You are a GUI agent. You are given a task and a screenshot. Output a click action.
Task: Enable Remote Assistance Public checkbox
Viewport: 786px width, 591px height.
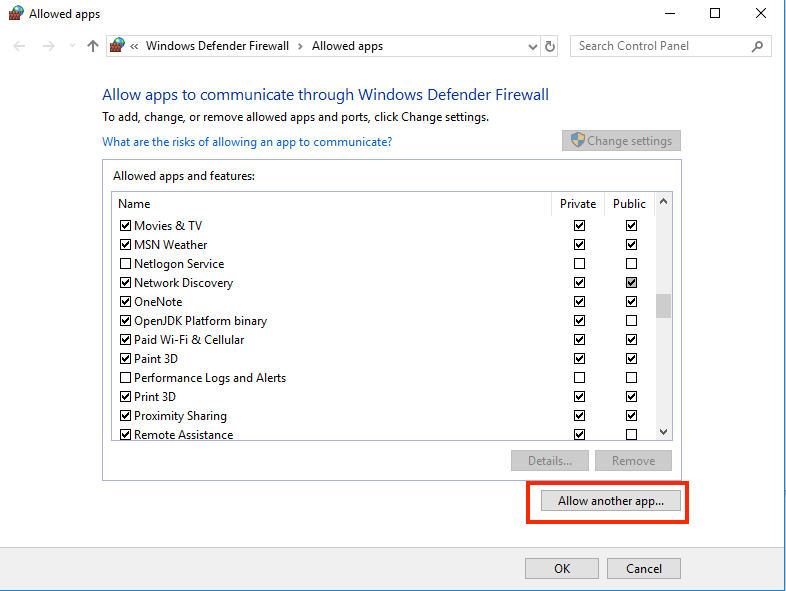pos(632,434)
